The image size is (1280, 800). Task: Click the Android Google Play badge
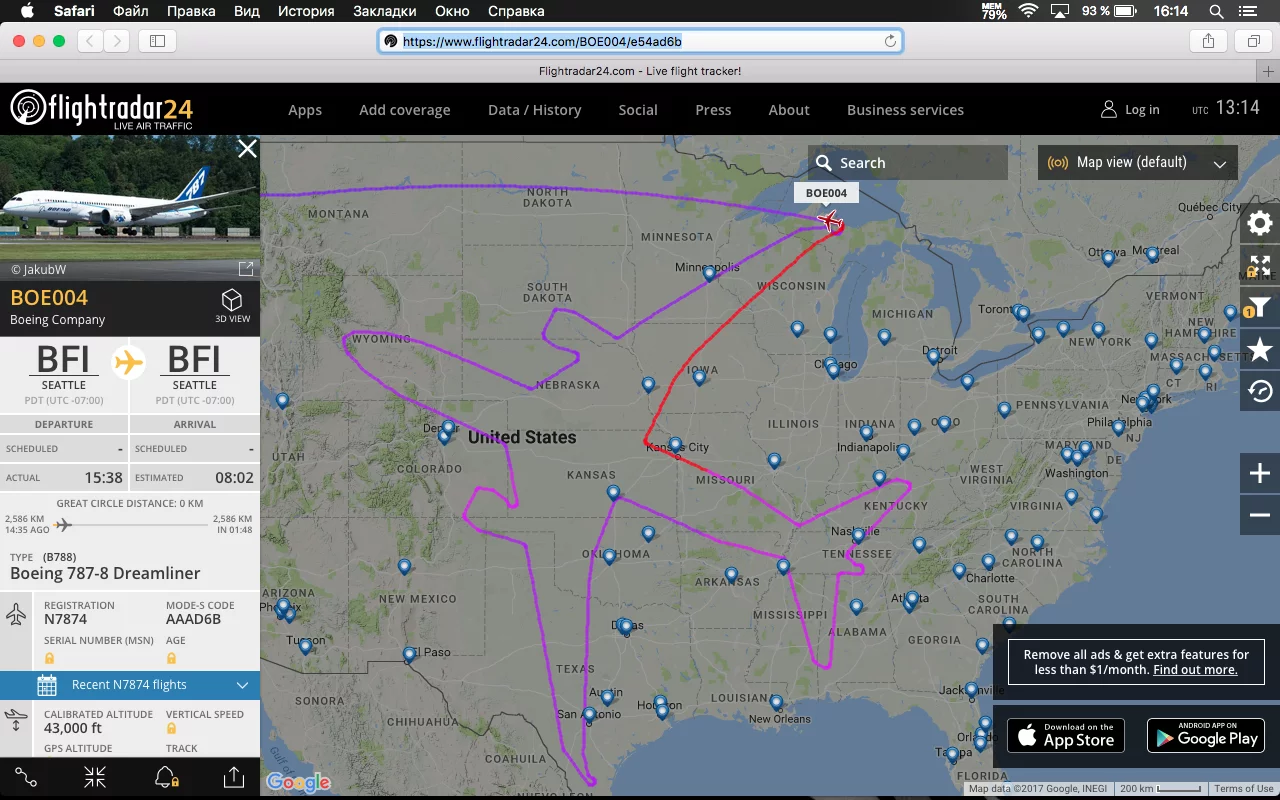1206,736
